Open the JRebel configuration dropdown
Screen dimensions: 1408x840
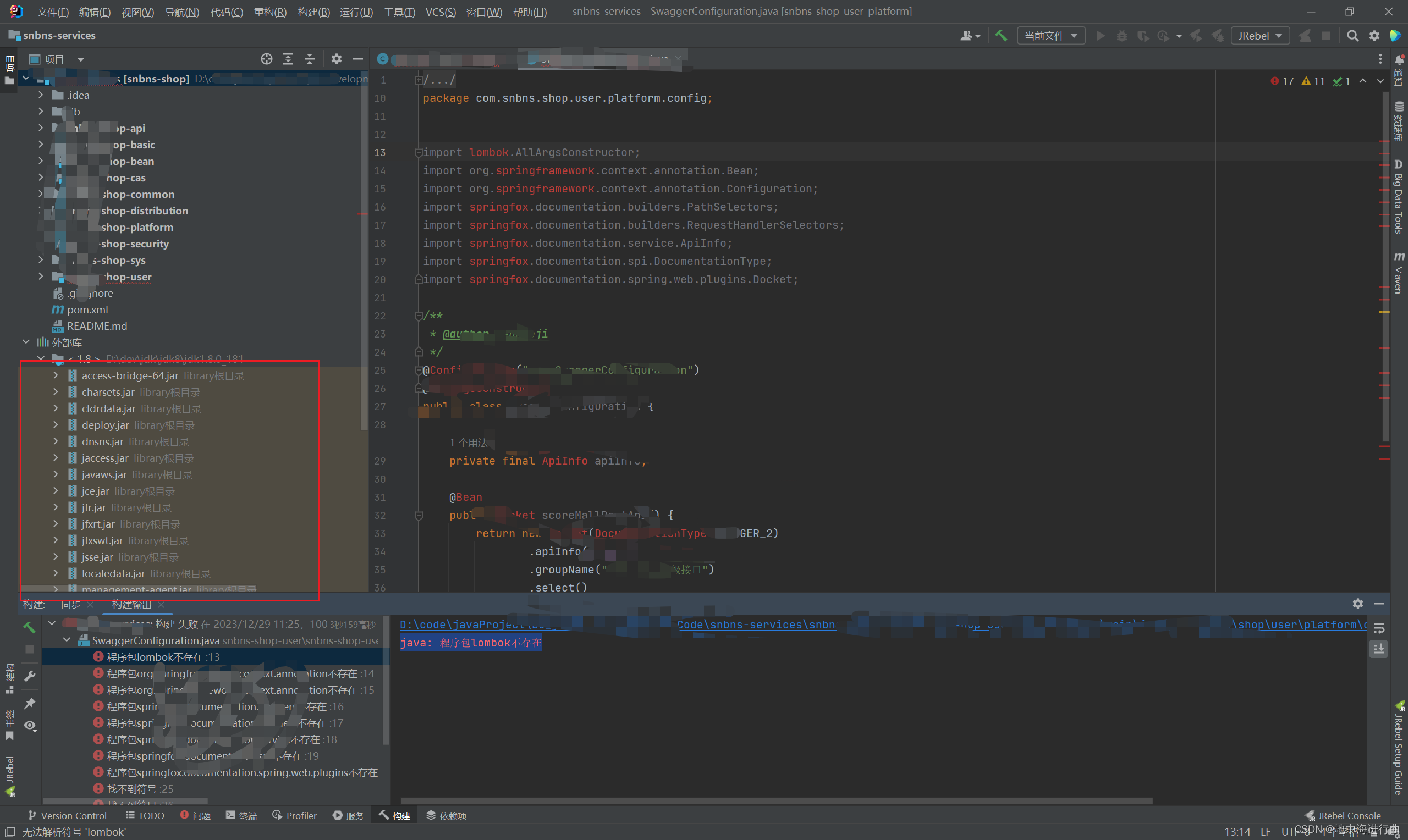pos(1259,36)
